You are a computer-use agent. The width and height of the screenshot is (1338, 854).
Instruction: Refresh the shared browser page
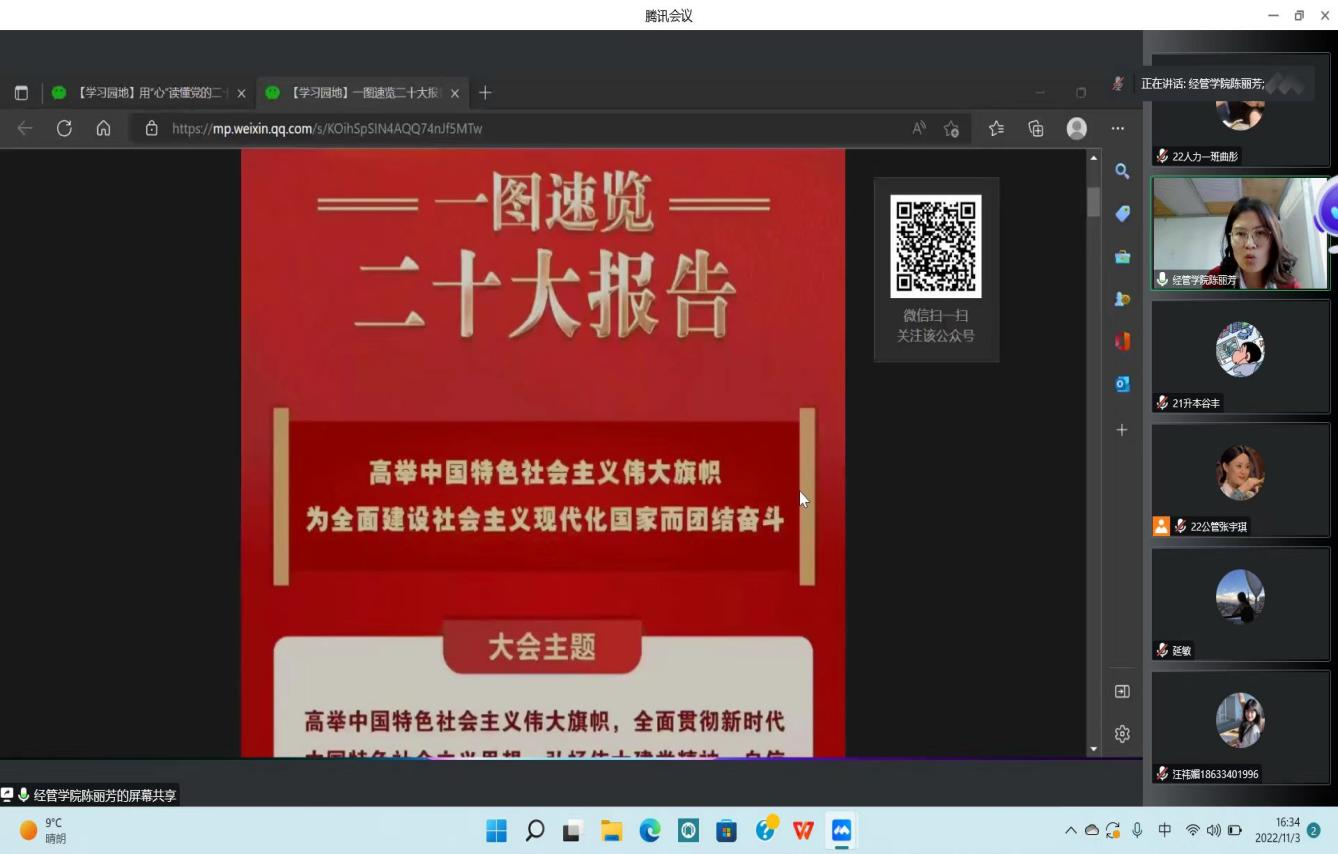(64, 128)
